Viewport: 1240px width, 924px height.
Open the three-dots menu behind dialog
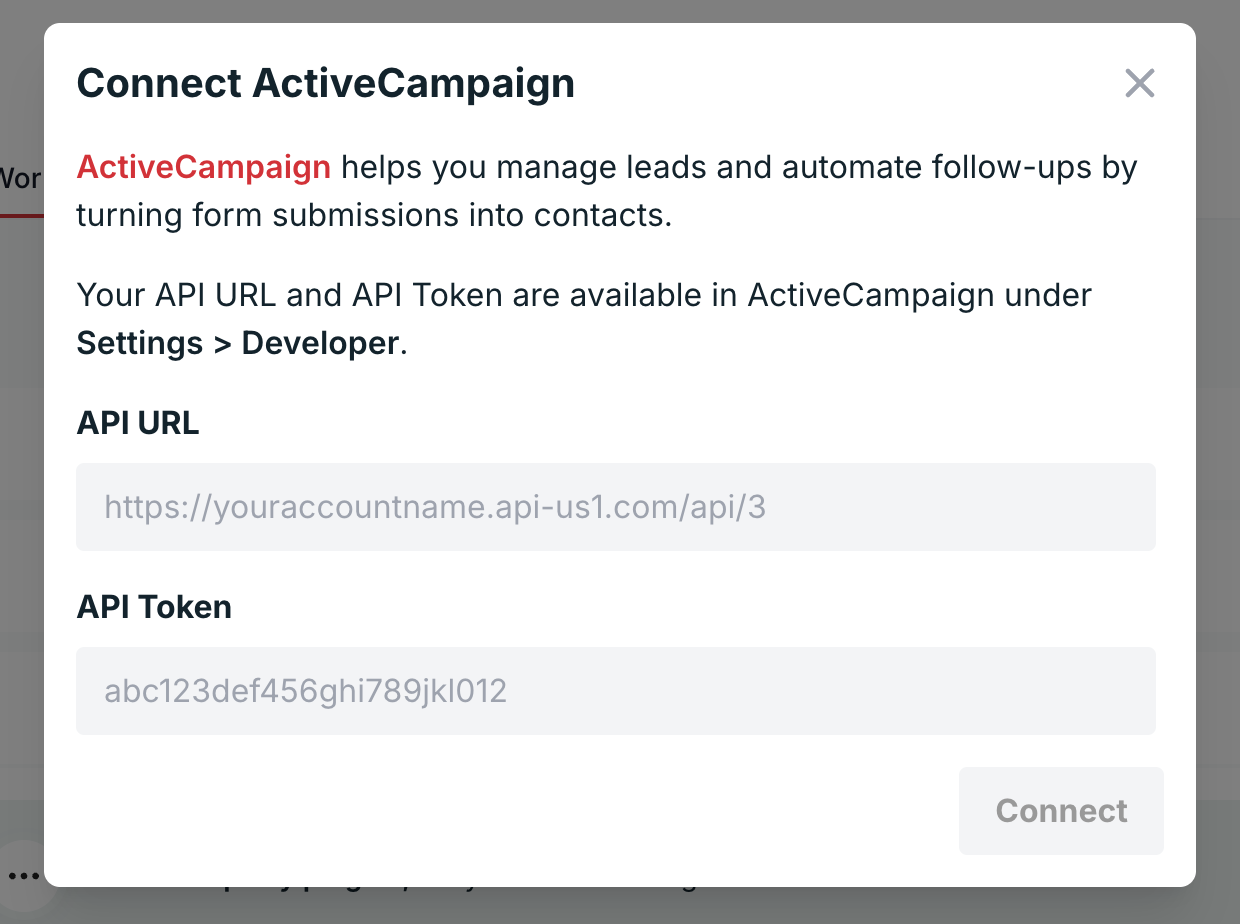(x=22, y=876)
